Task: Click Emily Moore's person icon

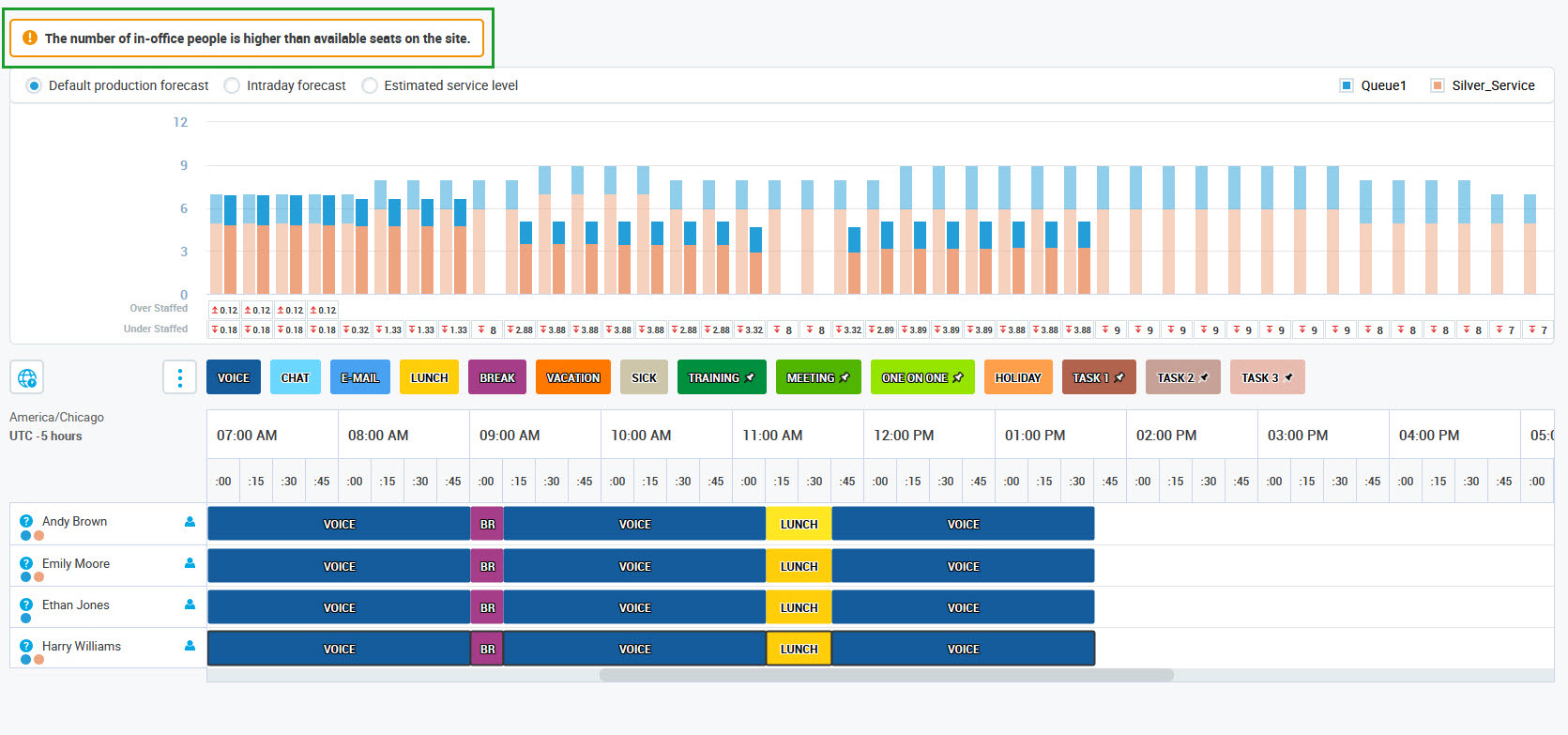Action: click(190, 563)
